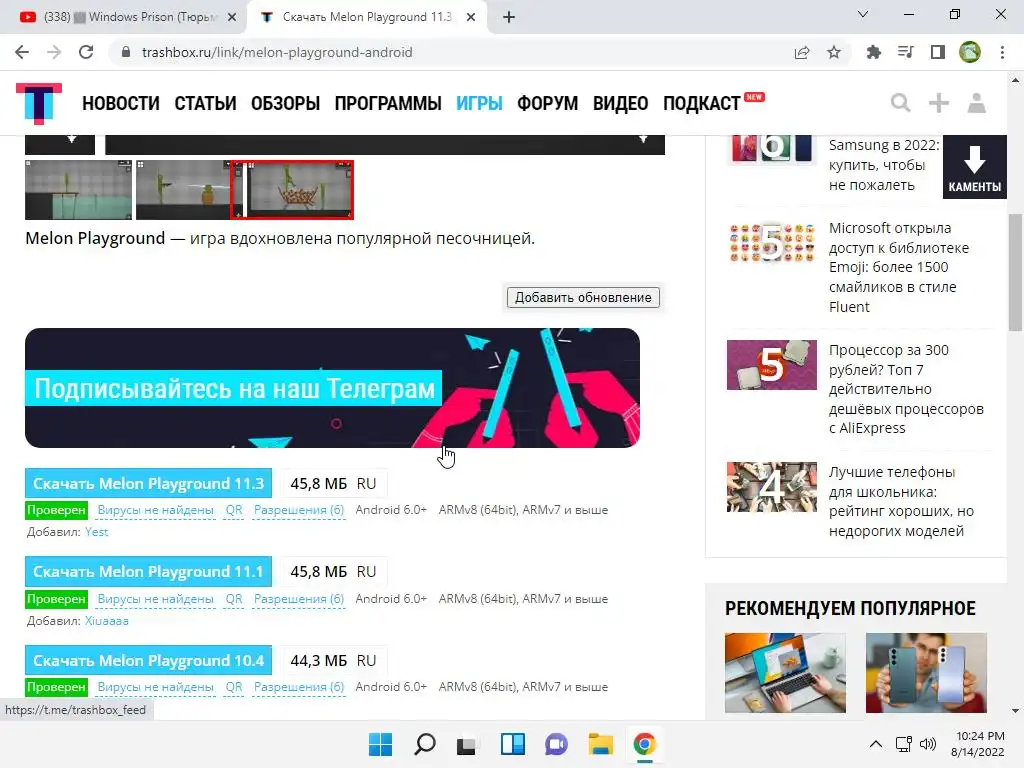1024x768 pixels.
Task: Open the Microsoft Emoji library article
Action: click(x=899, y=267)
